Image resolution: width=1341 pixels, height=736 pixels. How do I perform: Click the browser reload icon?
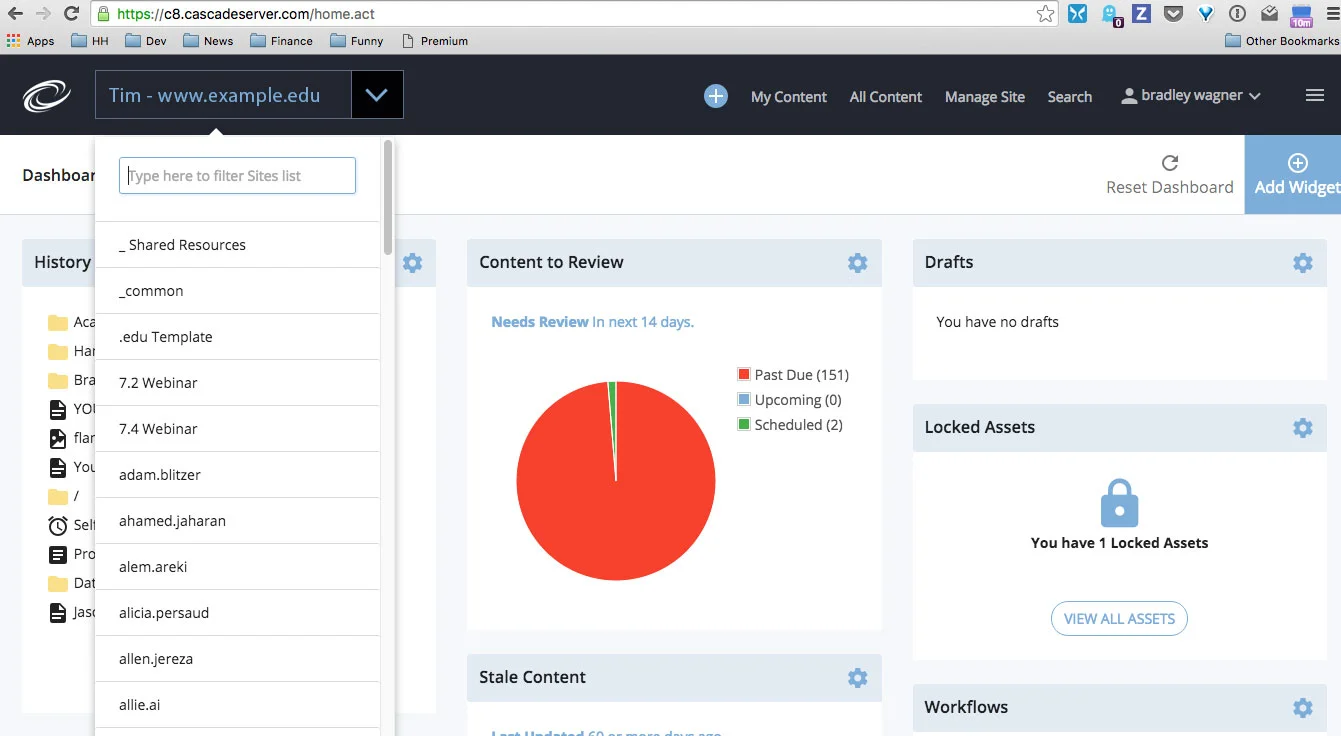tap(71, 14)
